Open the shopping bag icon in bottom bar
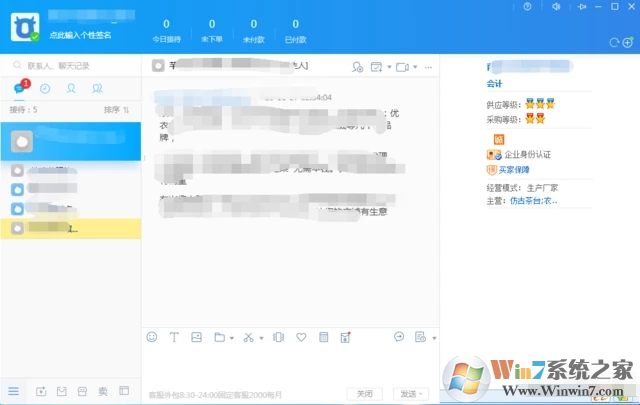 [x=62, y=392]
